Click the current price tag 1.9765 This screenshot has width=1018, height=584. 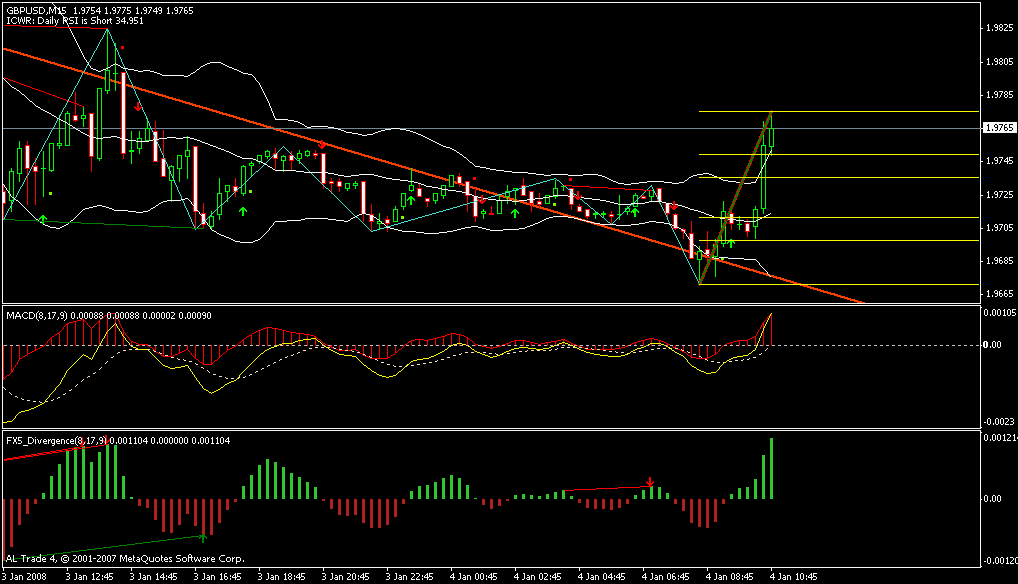[x=997, y=128]
